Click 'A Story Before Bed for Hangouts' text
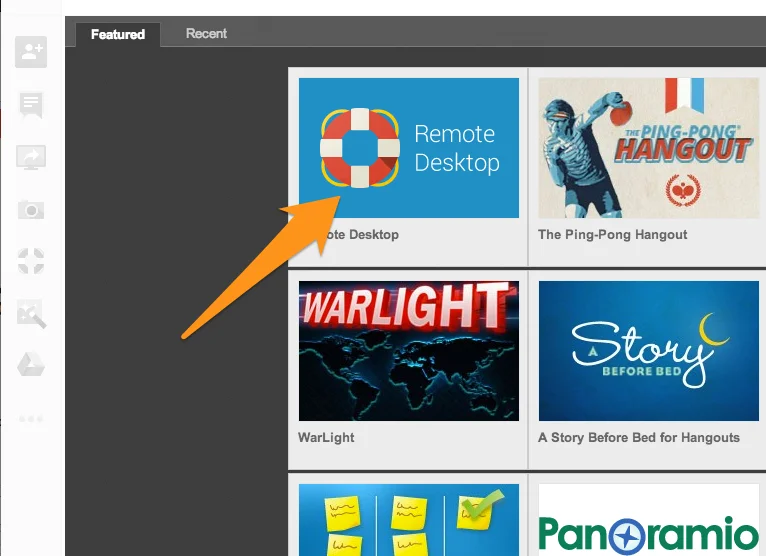 point(639,437)
